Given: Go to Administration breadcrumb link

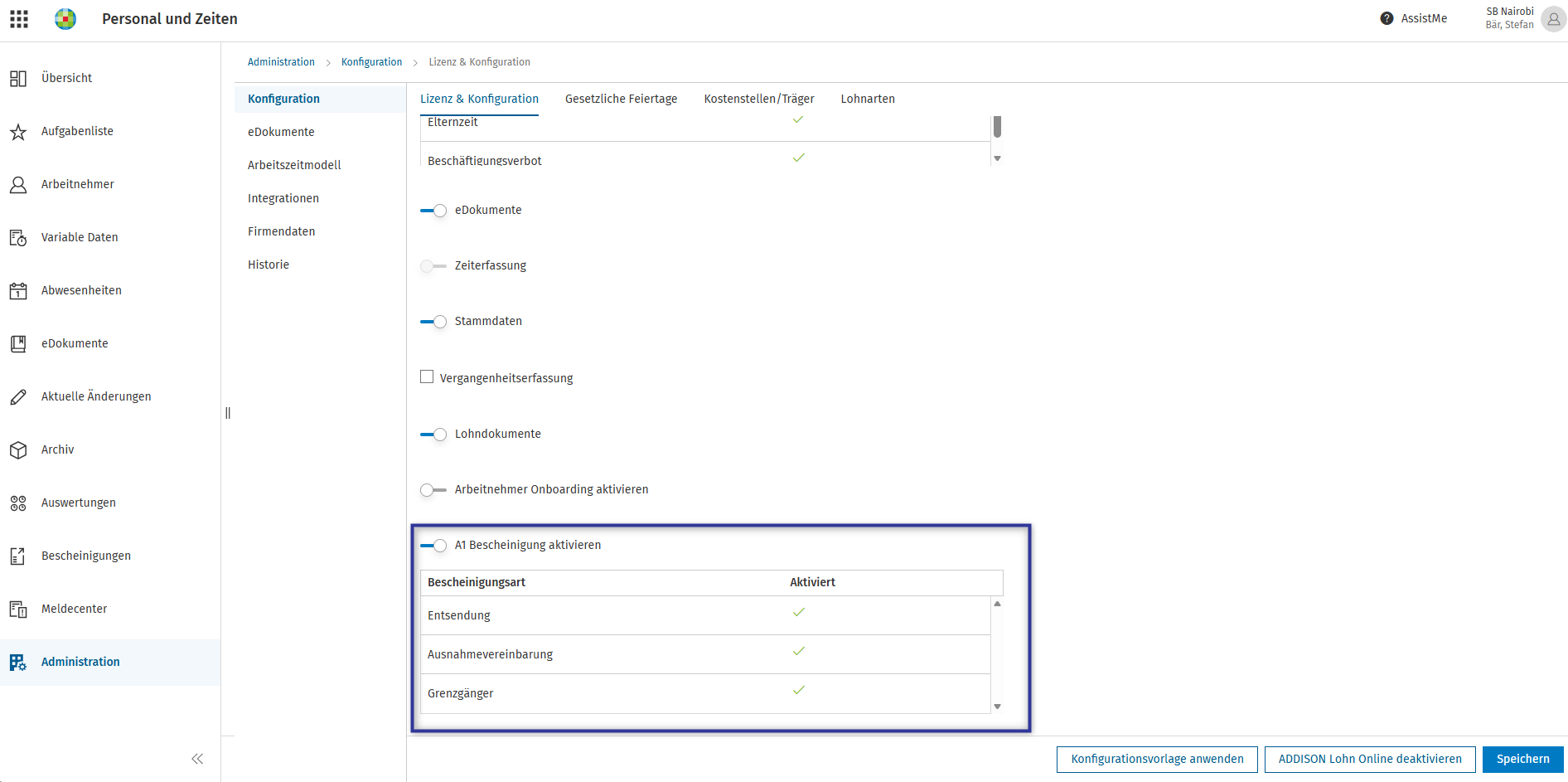Looking at the screenshot, I should click(281, 62).
